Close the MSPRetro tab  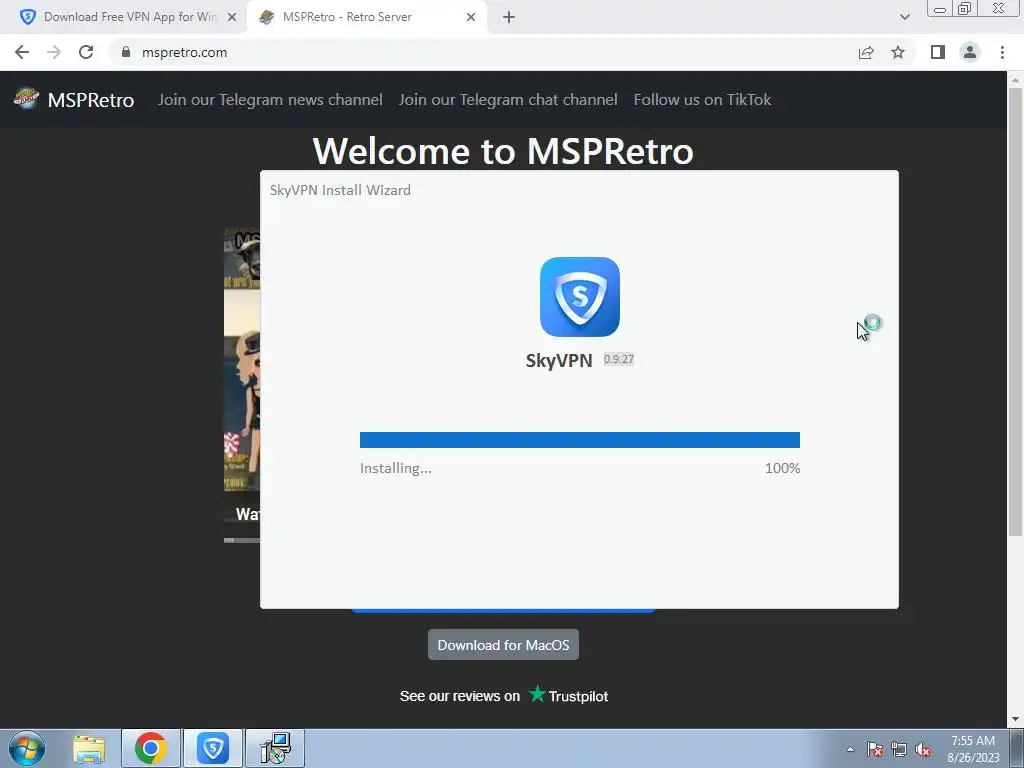(471, 18)
